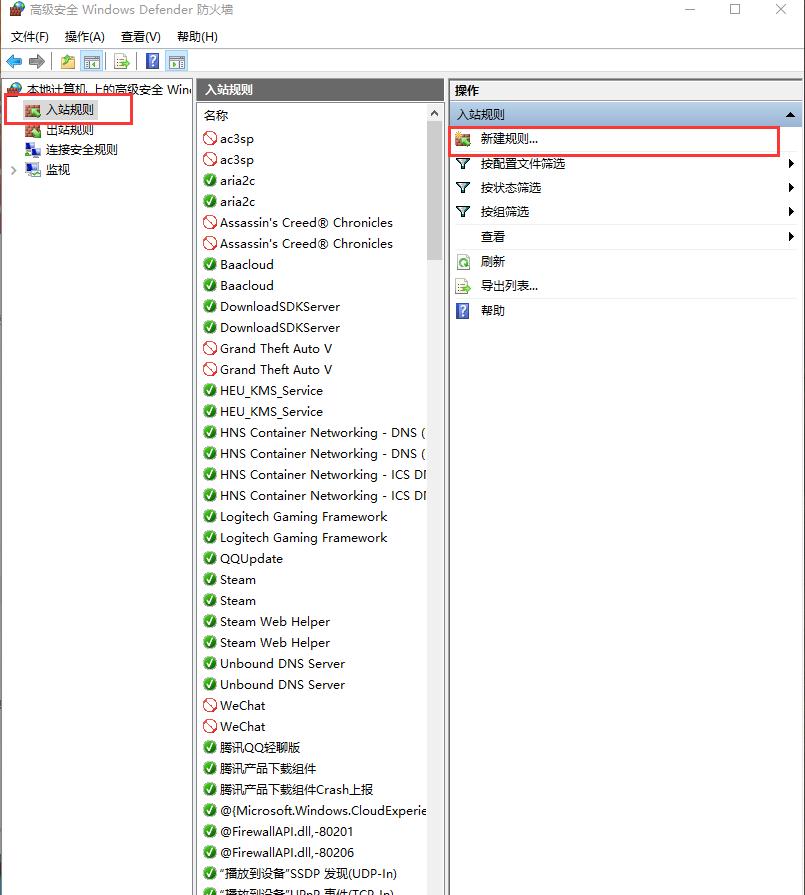Click the green check icon next to 腾讯QQ轻聊版

(x=210, y=747)
